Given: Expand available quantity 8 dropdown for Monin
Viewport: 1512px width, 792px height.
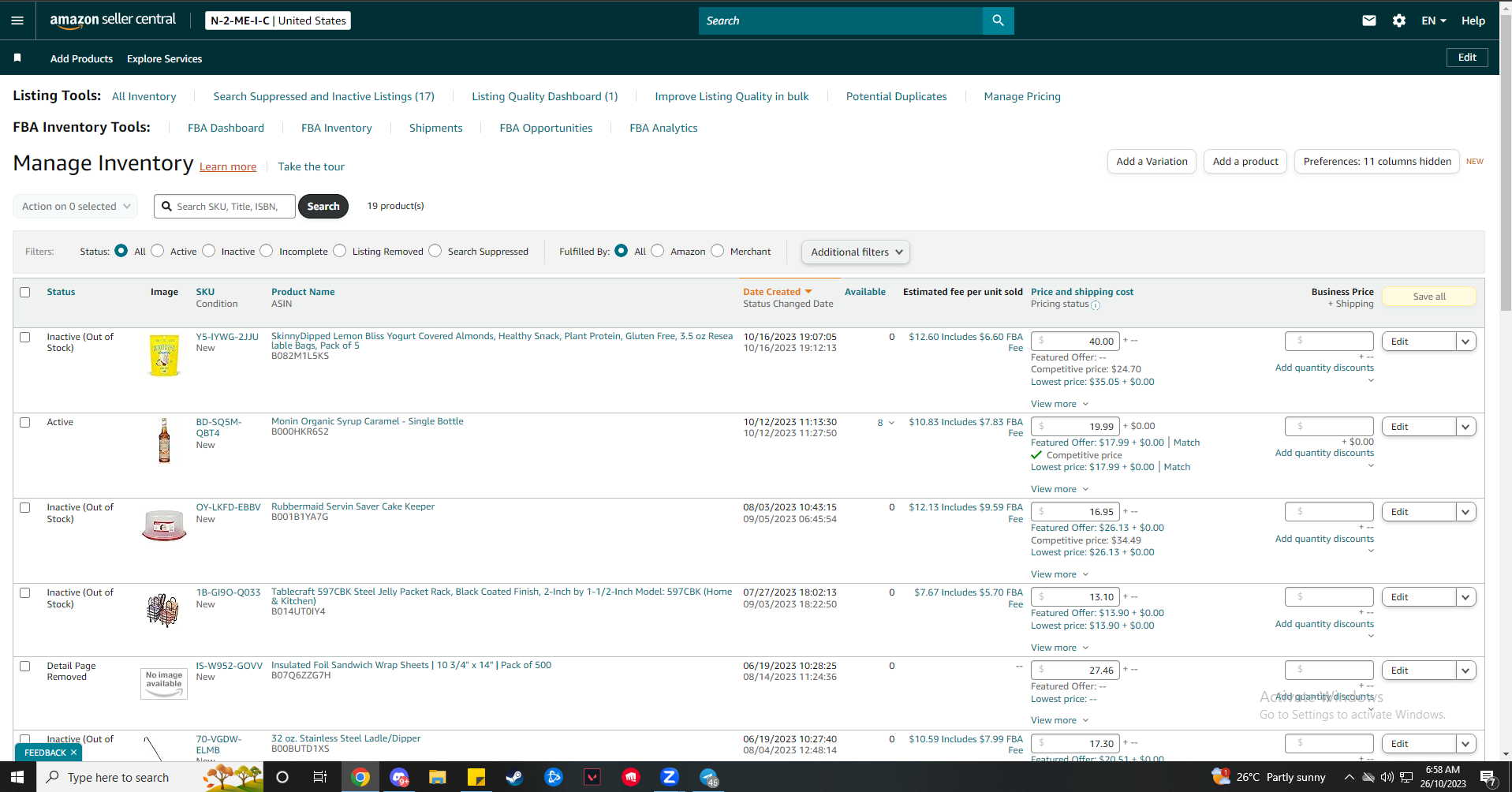Looking at the screenshot, I should tap(887, 423).
